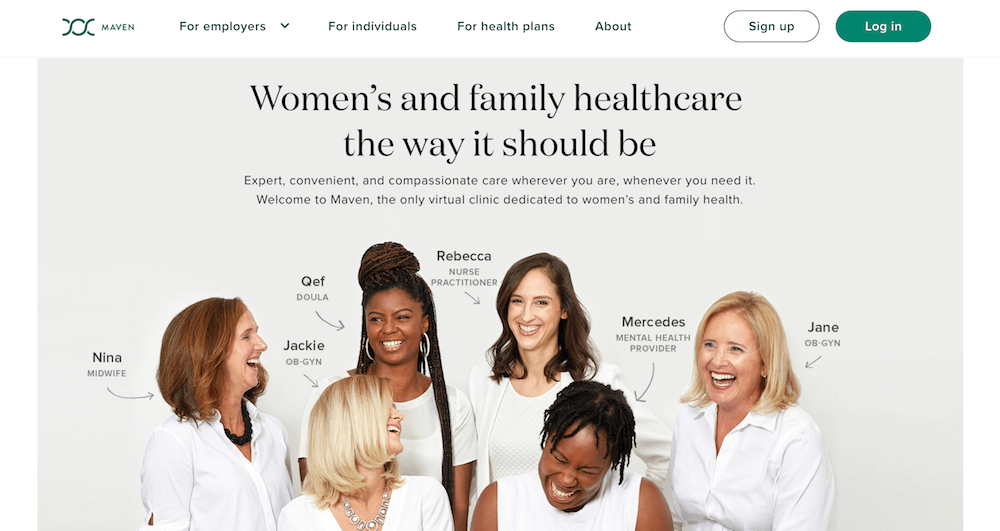This screenshot has height=531, width=1000.
Task: Select the Qef Doula label
Action: pyautogui.click(x=312, y=288)
